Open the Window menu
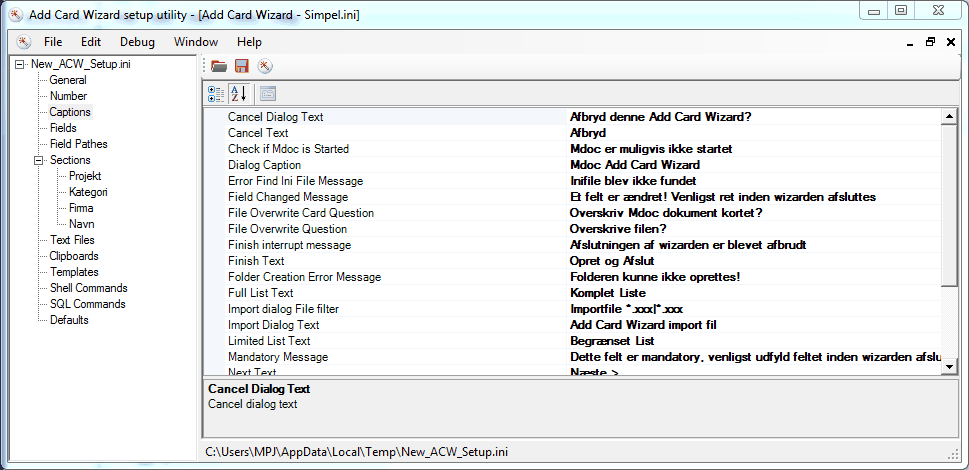Image resolution: width=969 pixels, height=470 pixels. click(x=196, y=42)
